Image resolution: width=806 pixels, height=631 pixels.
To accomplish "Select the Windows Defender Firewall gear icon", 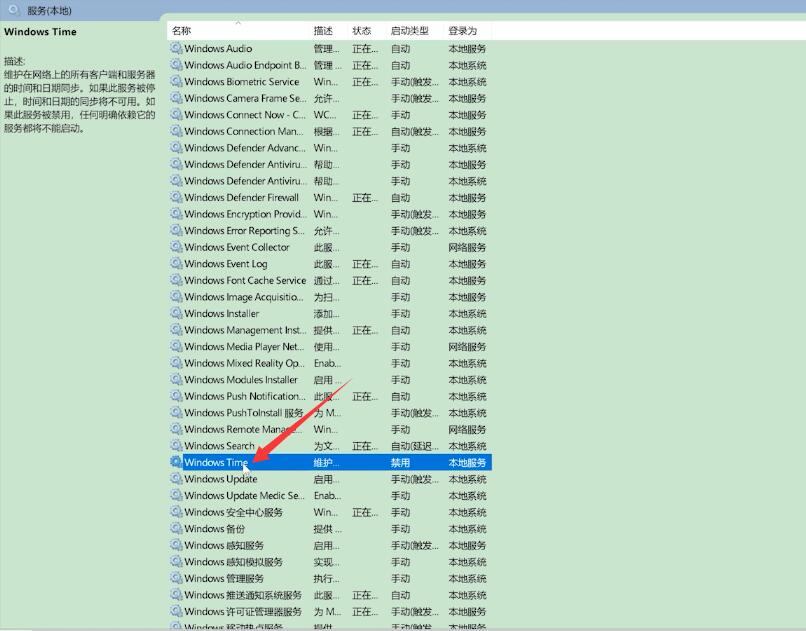I will point(176,197).
